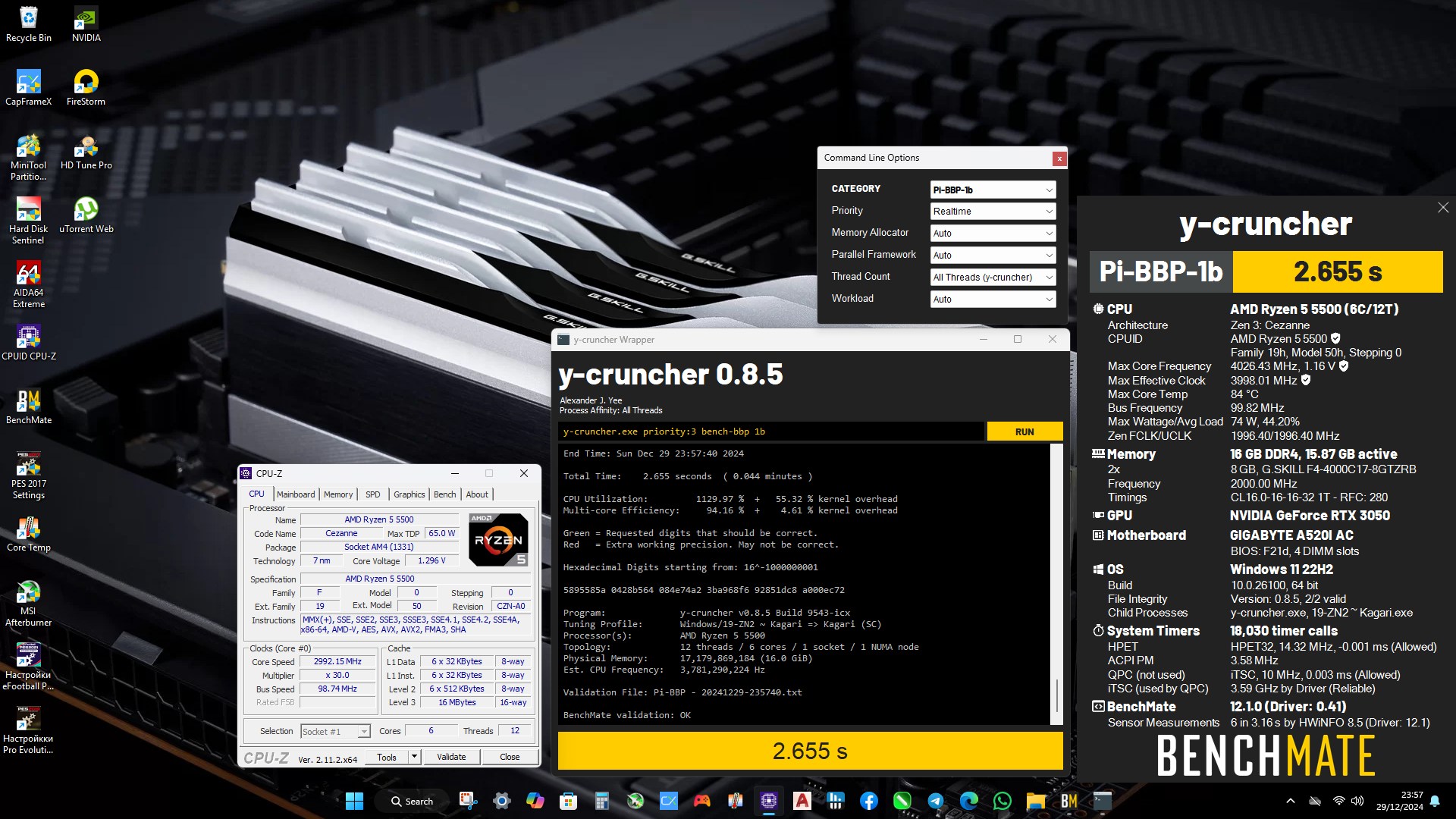Open CPUID CPU-Z desktop shortcut
The width and height of the screenshot is (1456, 819).
(x=29, y=343)
